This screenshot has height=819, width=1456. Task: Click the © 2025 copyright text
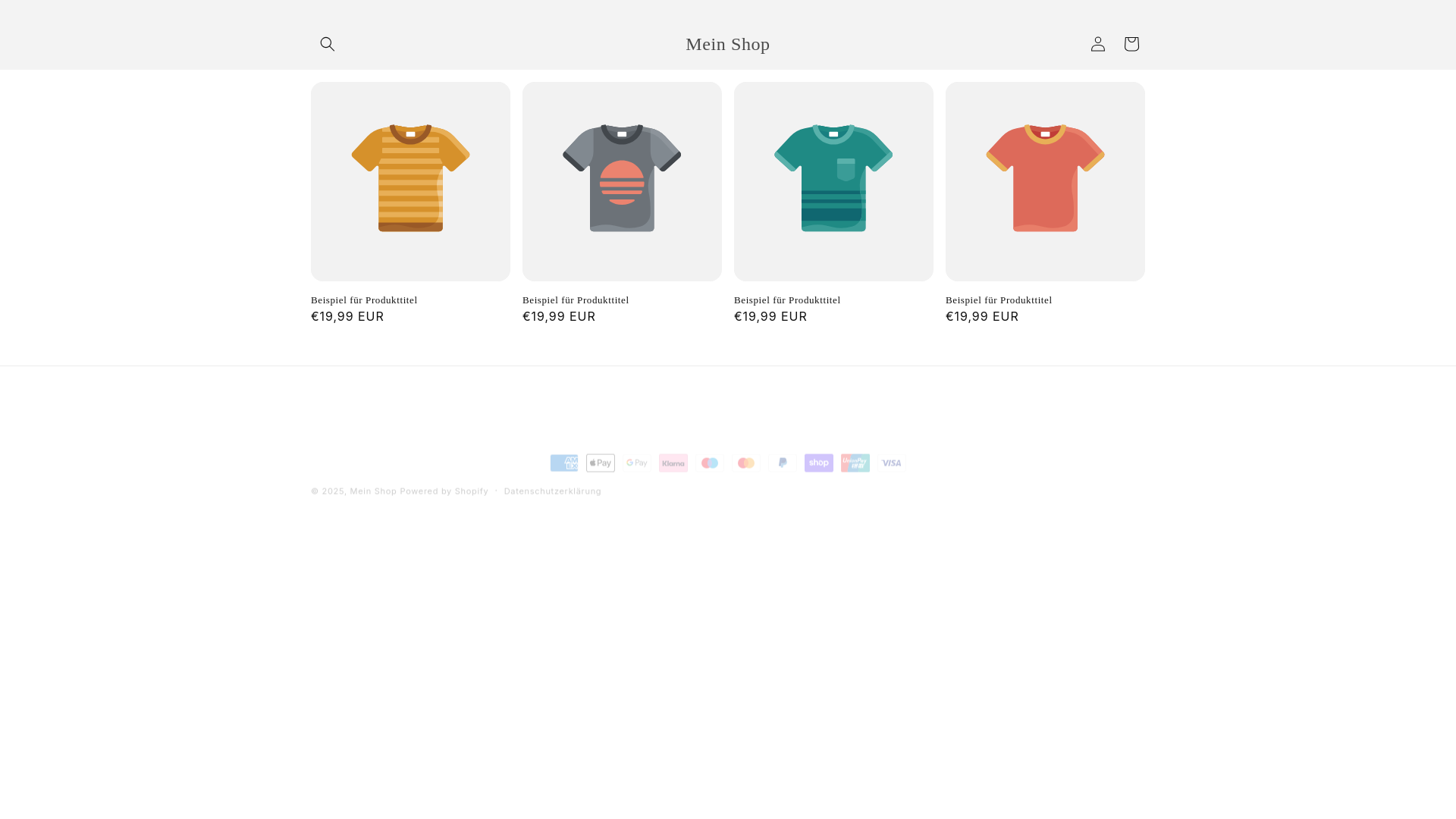(328, 491)
